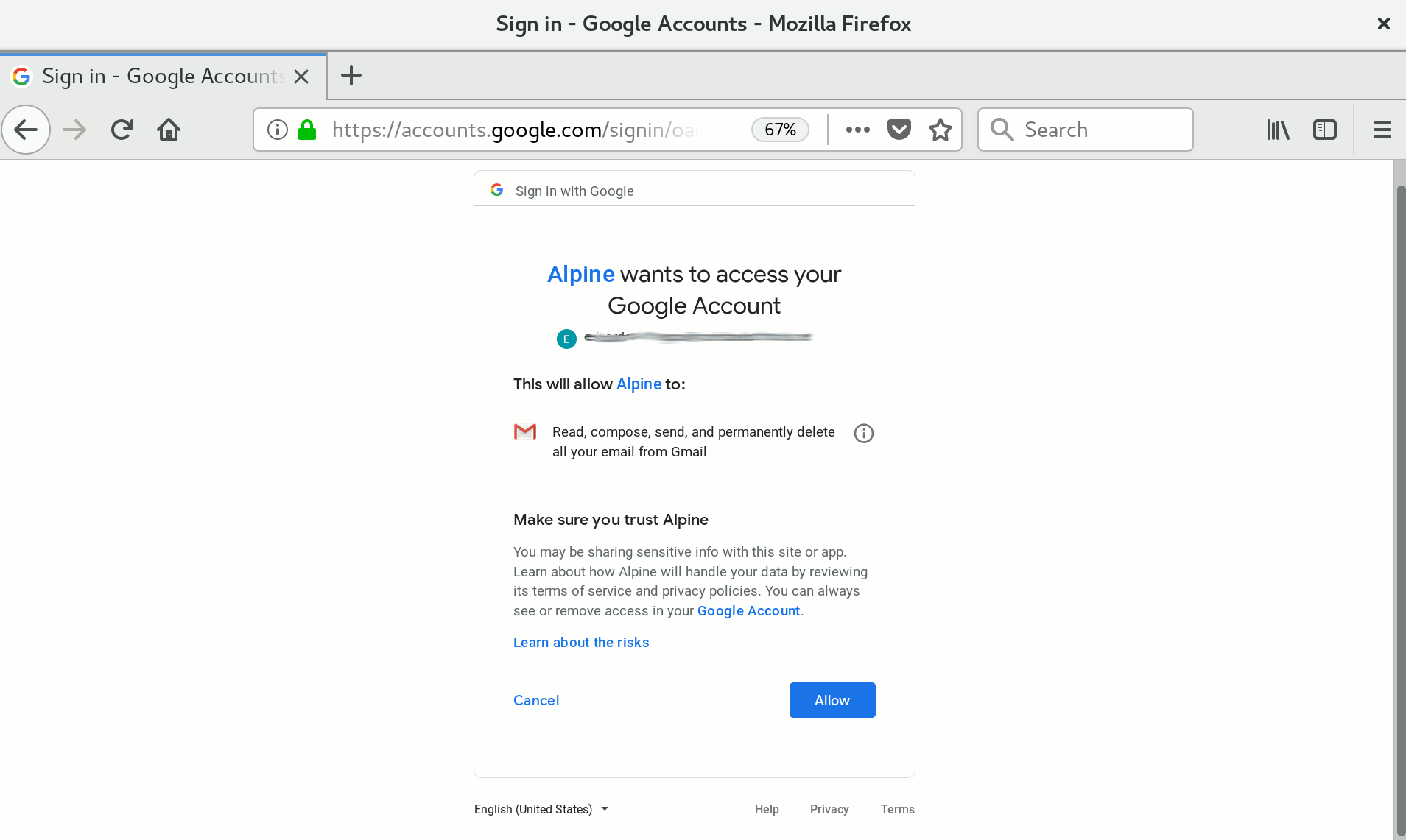Close the Firefox window with the X
The width and height of the screenshot is (1406, 840).
tap(1384, 24)
